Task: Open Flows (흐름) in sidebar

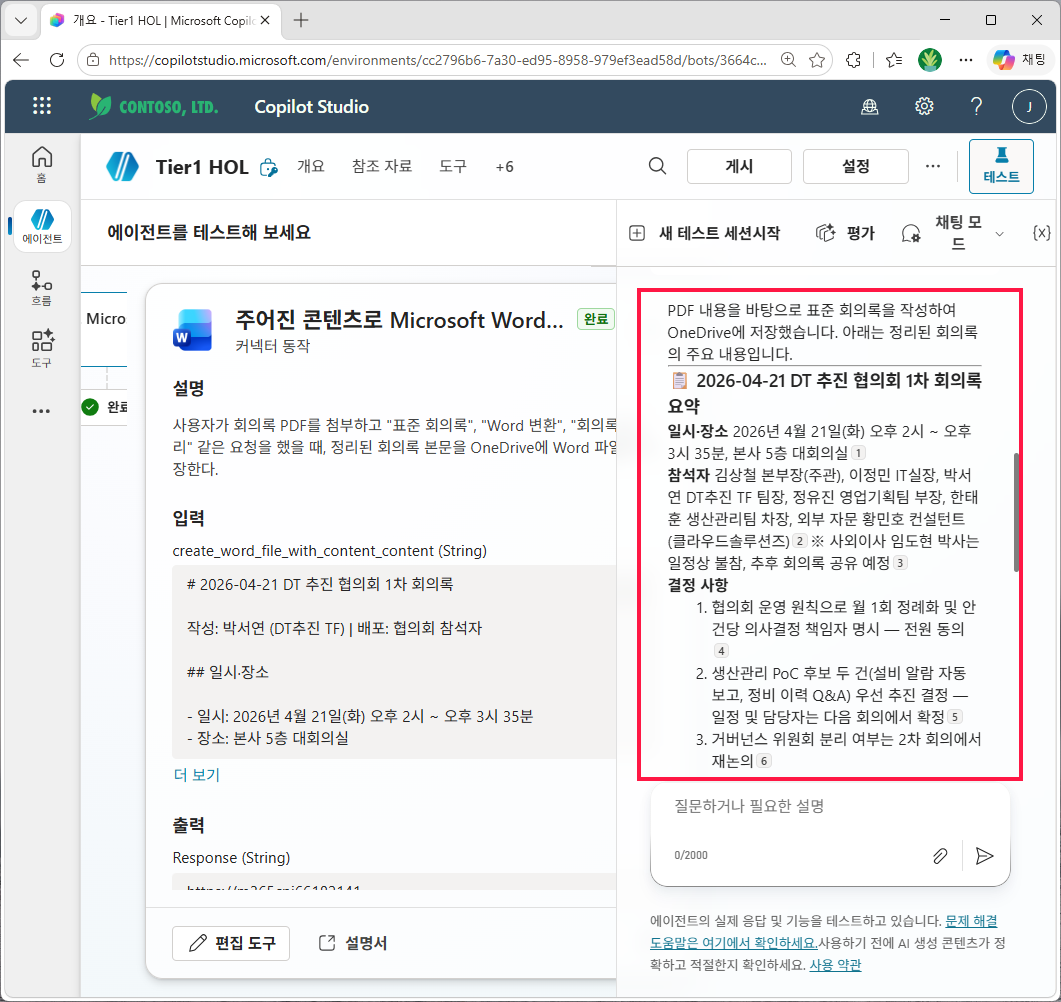Action: click(42, 288)
